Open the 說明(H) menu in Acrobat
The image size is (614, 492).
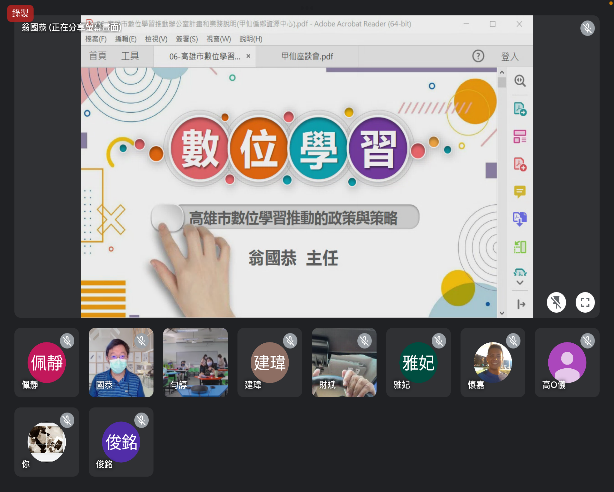click(251, 39)
